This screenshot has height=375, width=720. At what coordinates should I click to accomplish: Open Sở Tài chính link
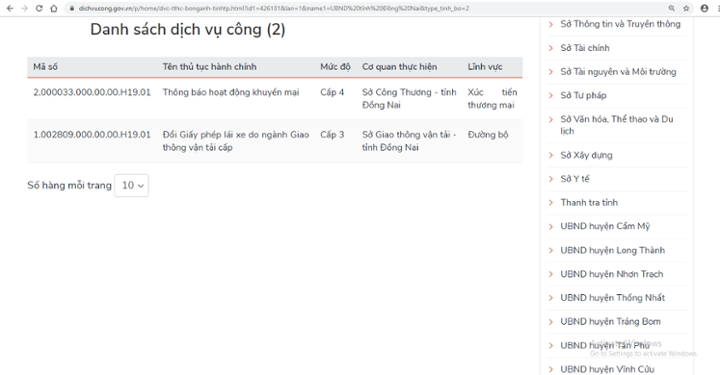[x=585, y=48]
